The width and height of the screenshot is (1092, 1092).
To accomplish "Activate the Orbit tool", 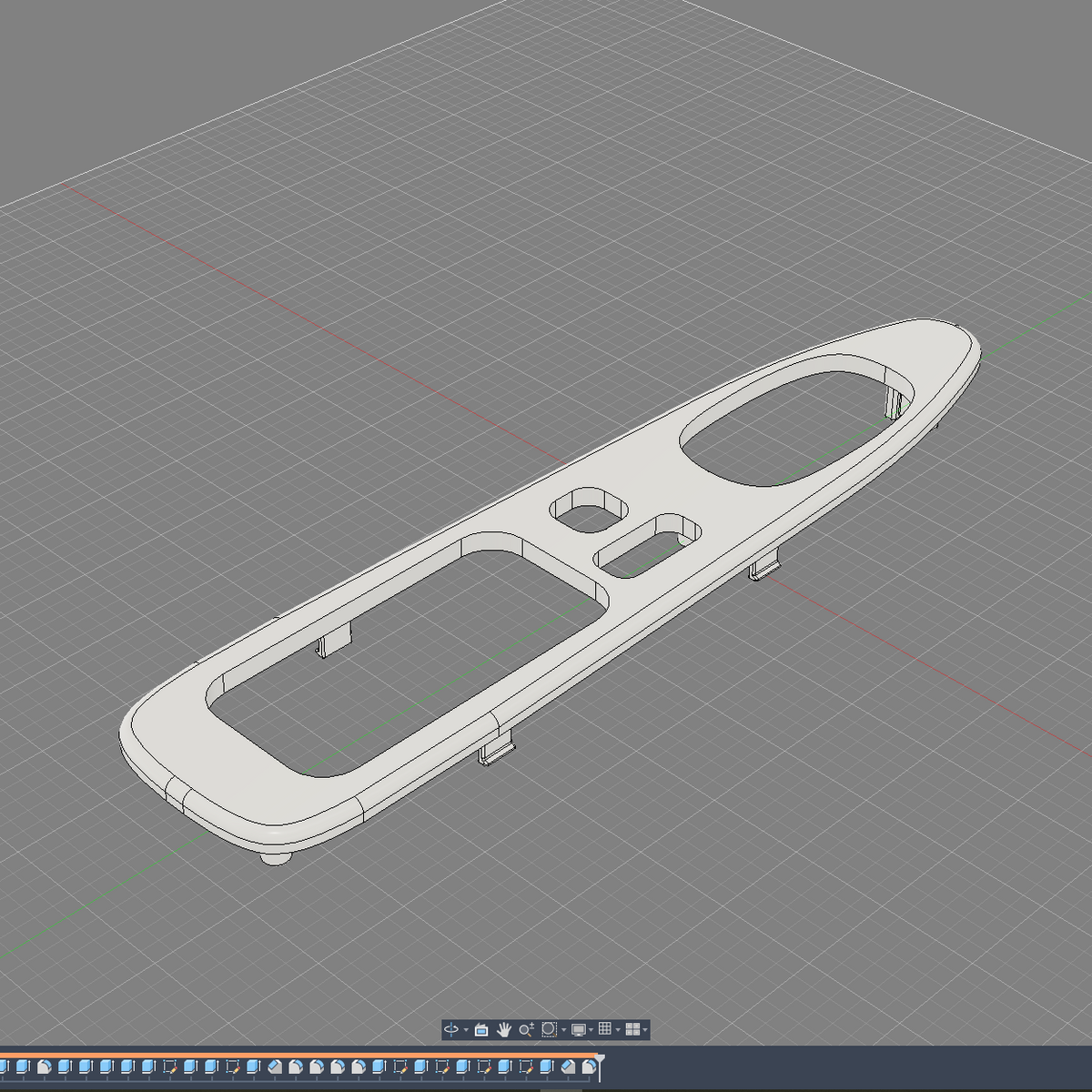I will [451, 1029].
